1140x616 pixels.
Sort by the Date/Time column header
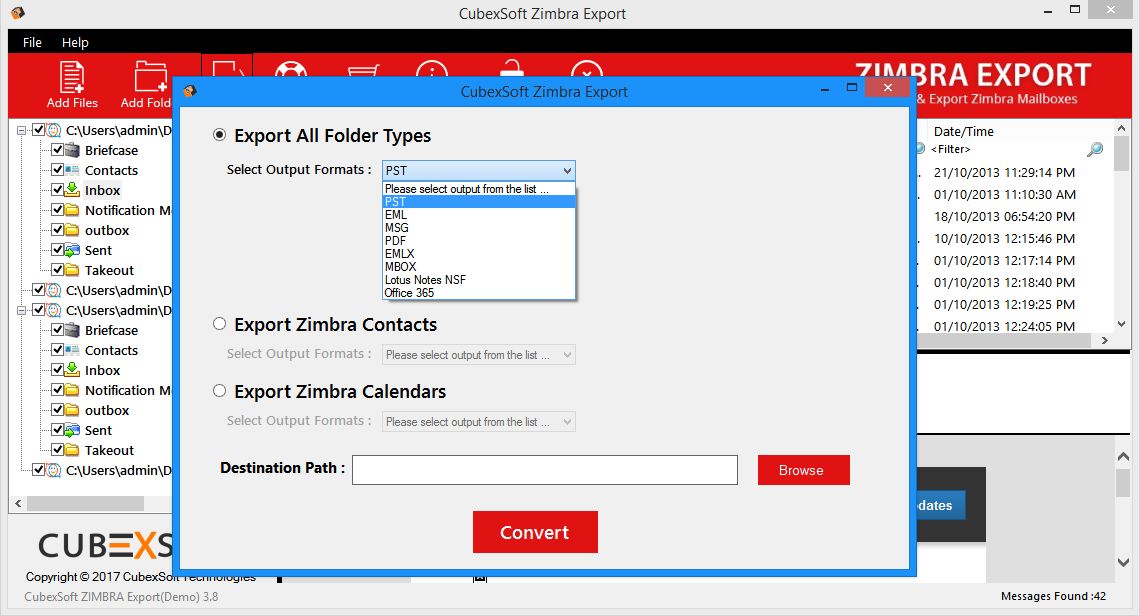[963, 132]
